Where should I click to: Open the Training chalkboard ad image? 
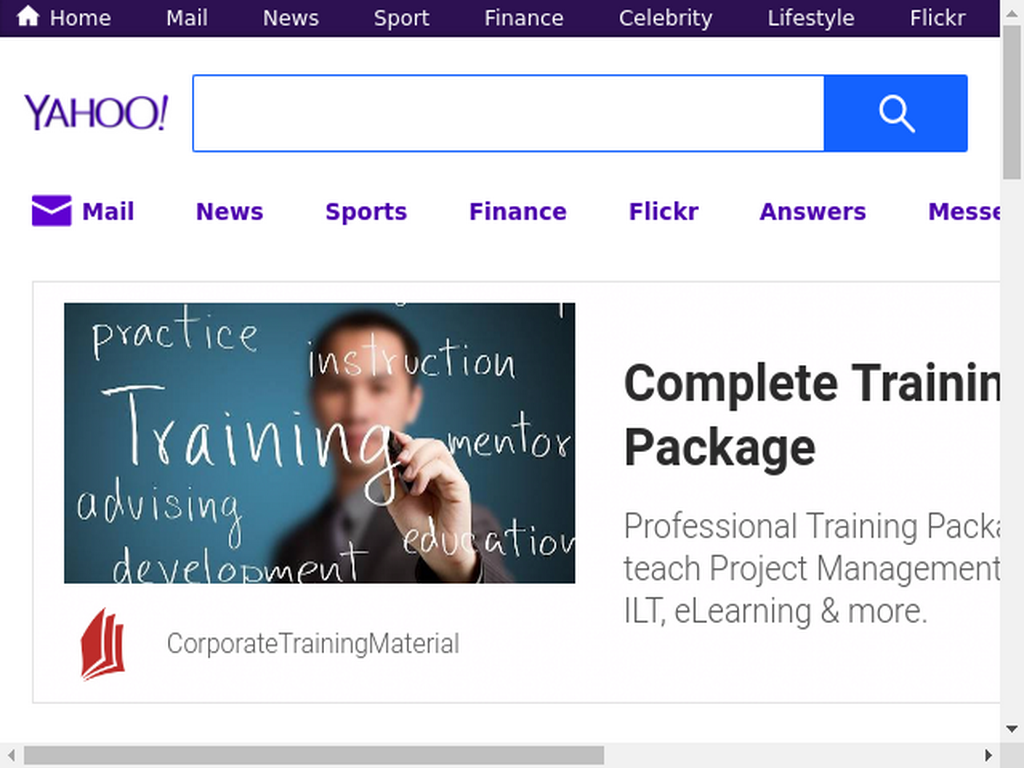click(319, 443)
